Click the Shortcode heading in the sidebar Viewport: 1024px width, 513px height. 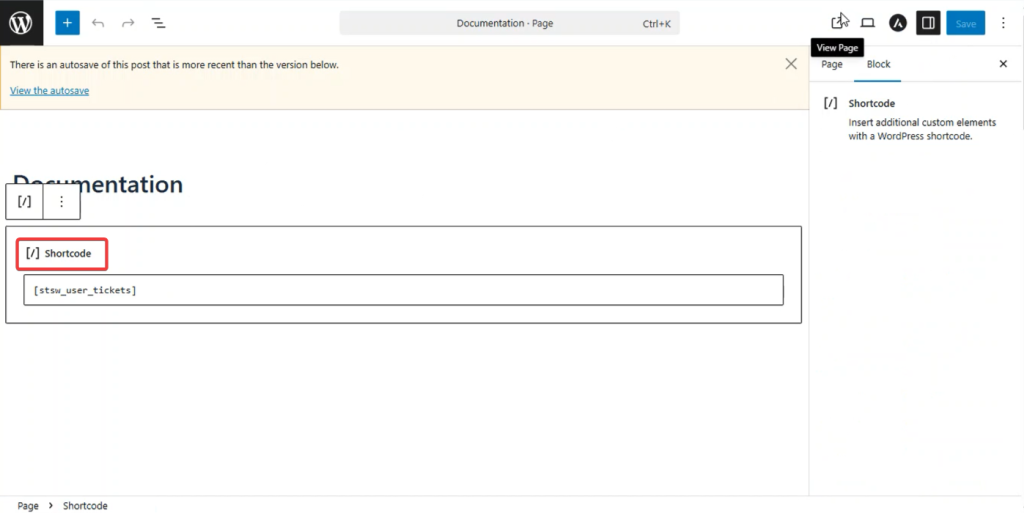click(x=872, y=103)
